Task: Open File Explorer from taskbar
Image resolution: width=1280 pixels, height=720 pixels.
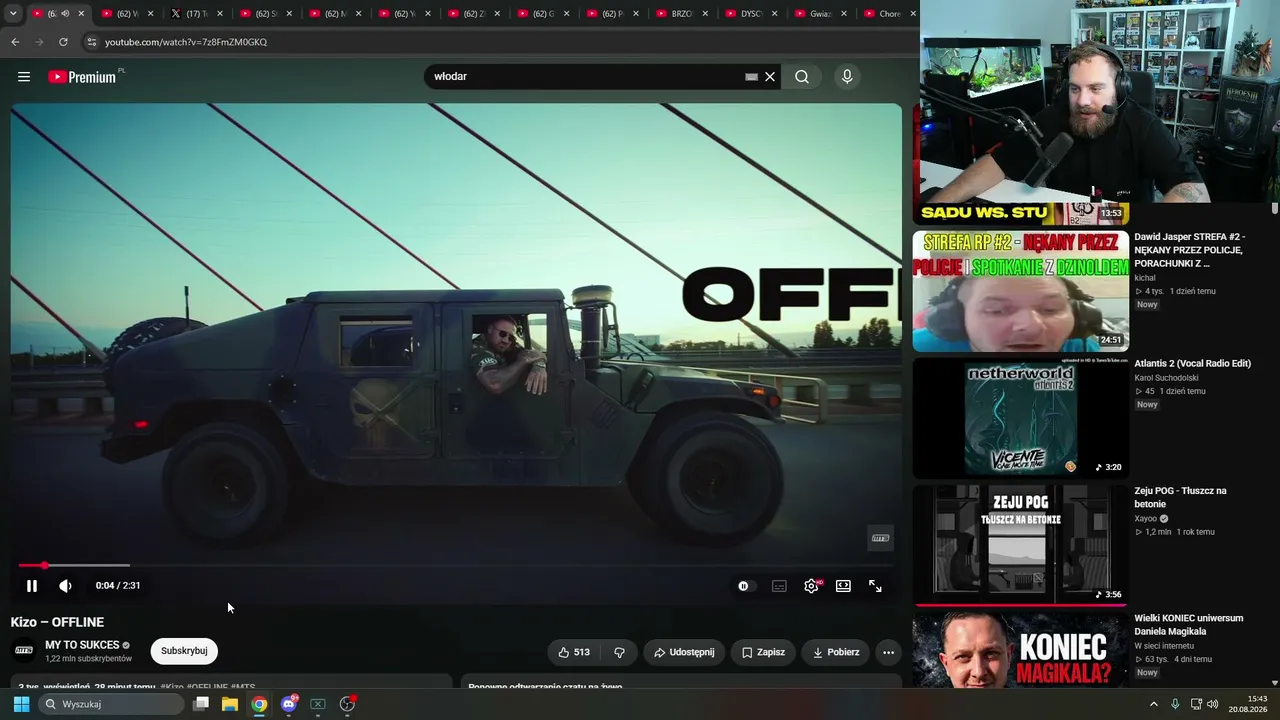Action: click(230, 704)
